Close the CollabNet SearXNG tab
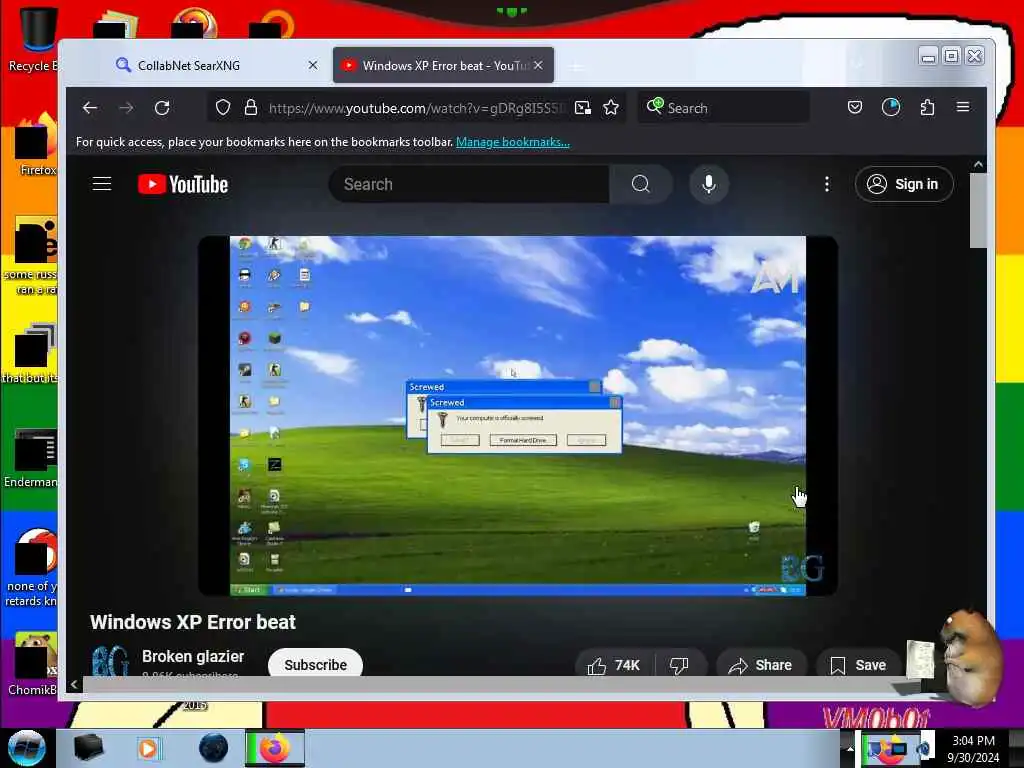This screenshot has width=1024, height=768. [313, 65]
